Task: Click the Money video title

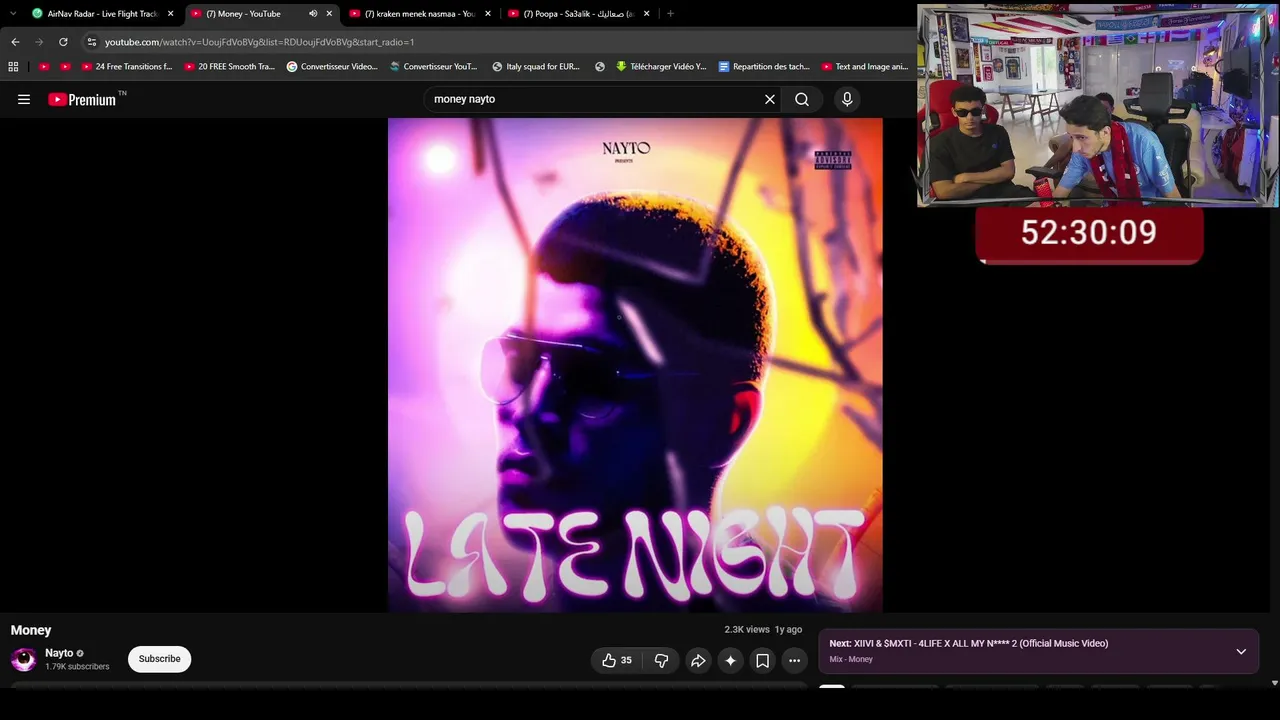Action: [31, 630]
